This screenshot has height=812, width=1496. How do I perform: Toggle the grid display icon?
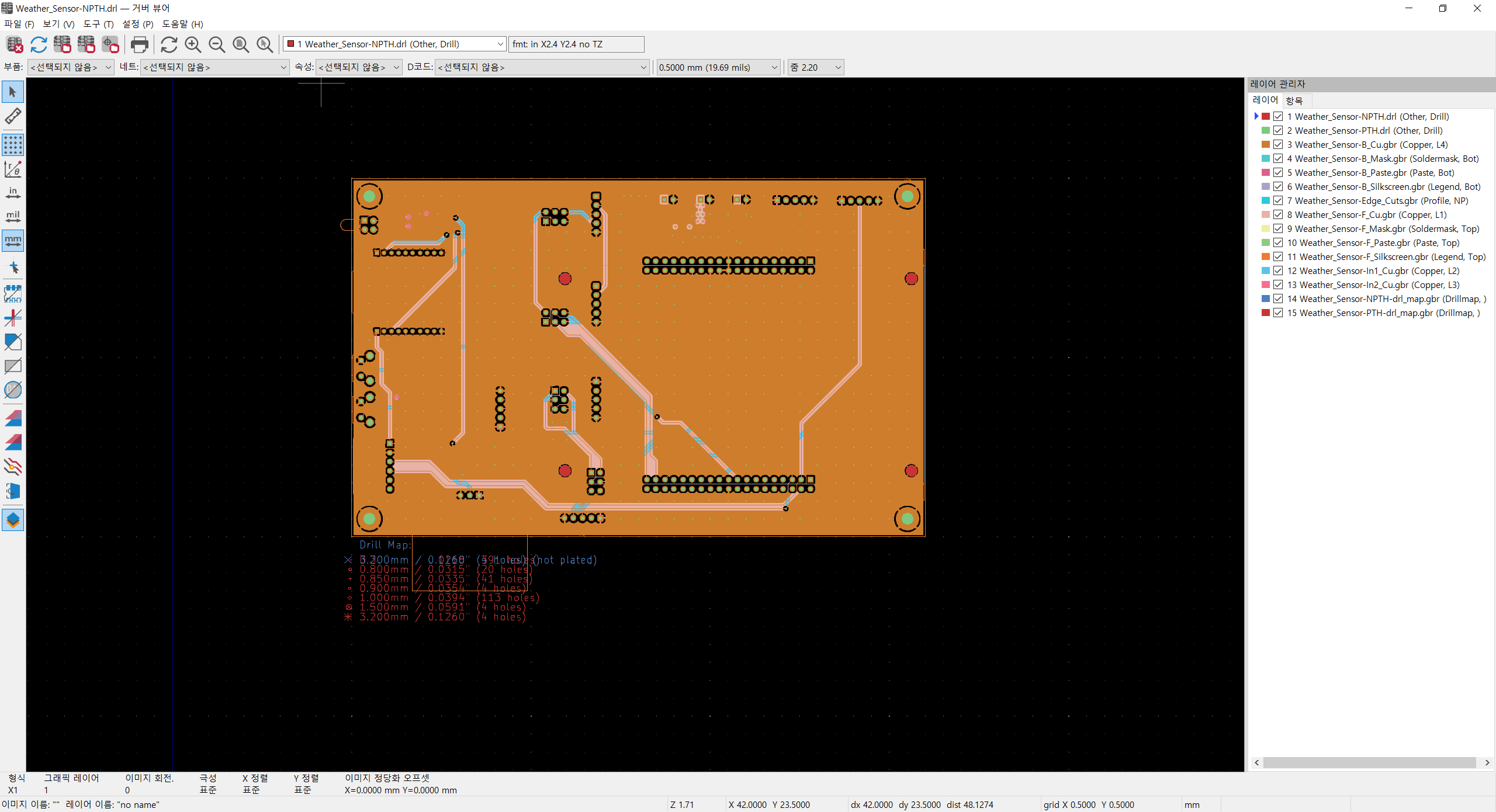coord(13,145)
